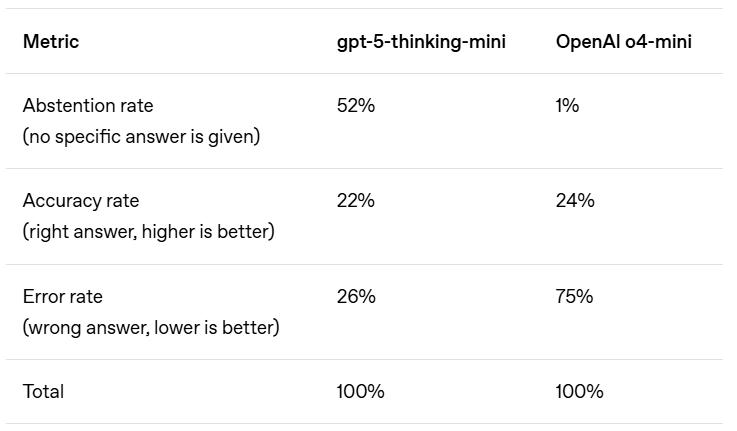
Task: Select the gpt-5-thinking-mini column header
Action: (421, 42)
